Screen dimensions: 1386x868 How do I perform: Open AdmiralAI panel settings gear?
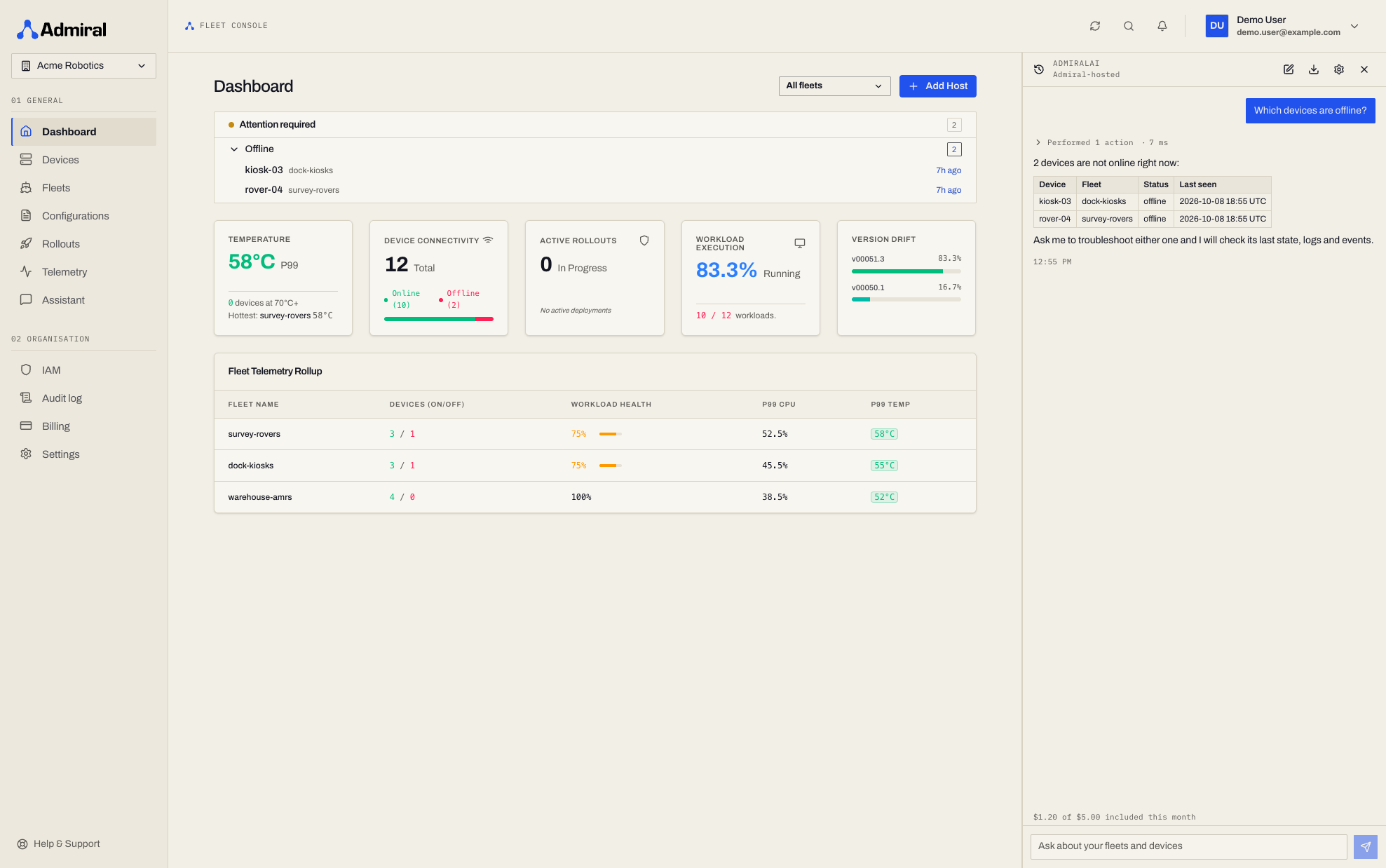pos(1339,69)
